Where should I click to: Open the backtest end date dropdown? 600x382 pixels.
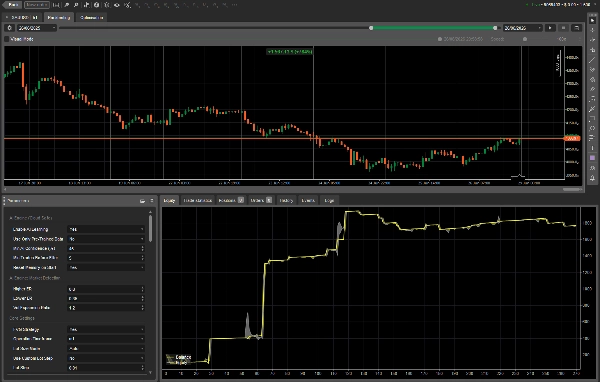[x=523, y=28]
